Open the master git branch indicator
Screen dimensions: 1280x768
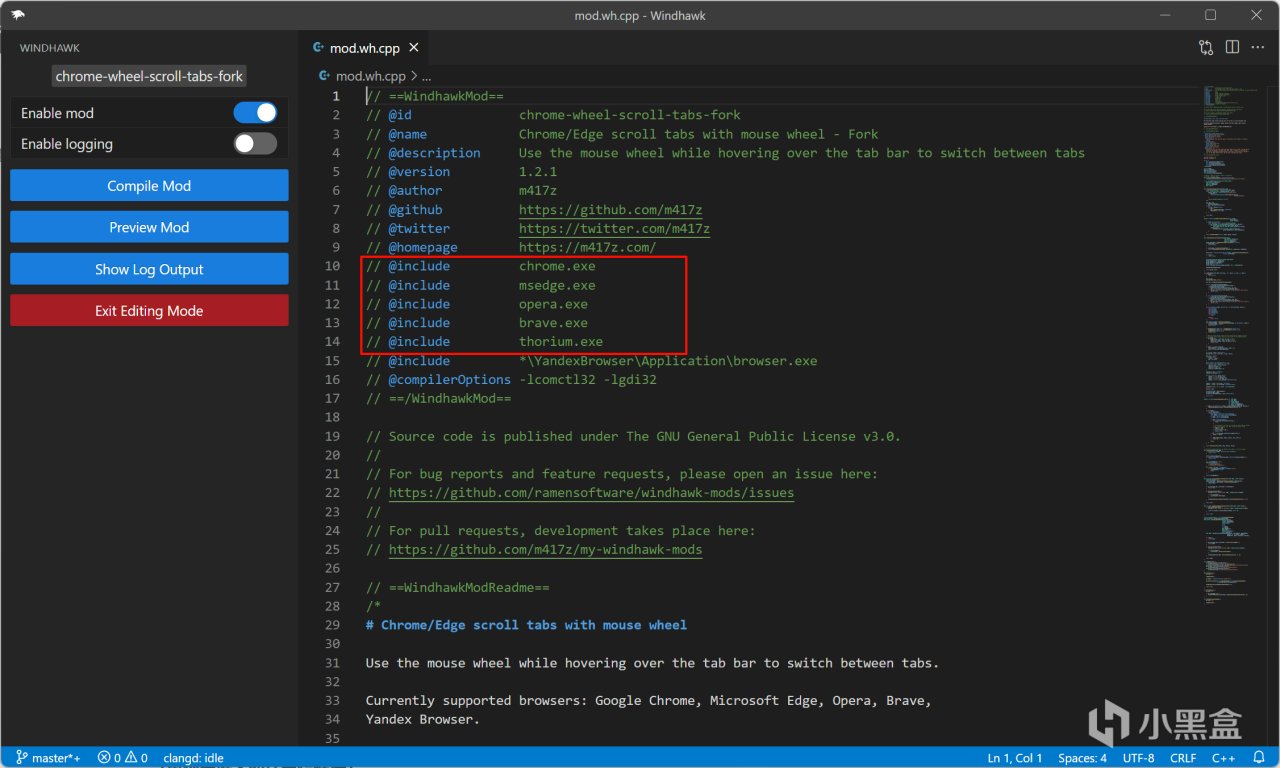tap(48, 758)
